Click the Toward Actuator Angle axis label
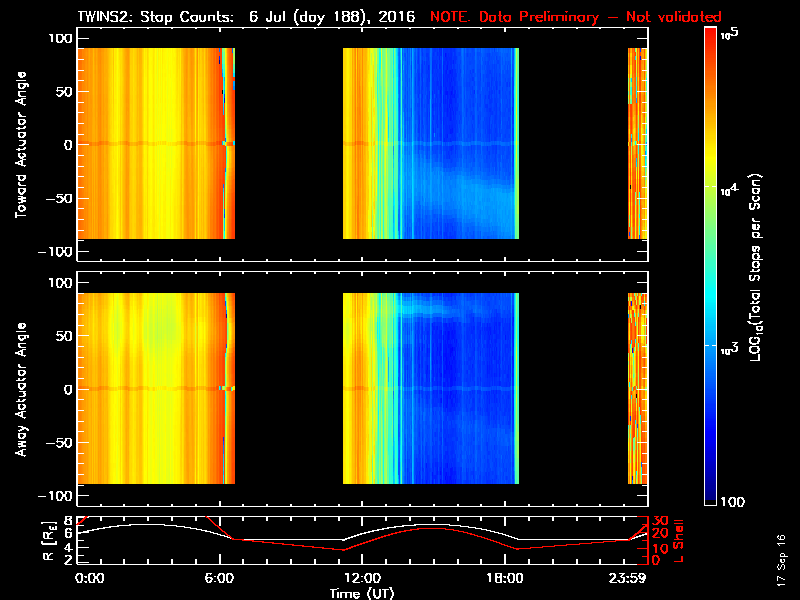Screen dimensions: 800x600 point(21,144)
